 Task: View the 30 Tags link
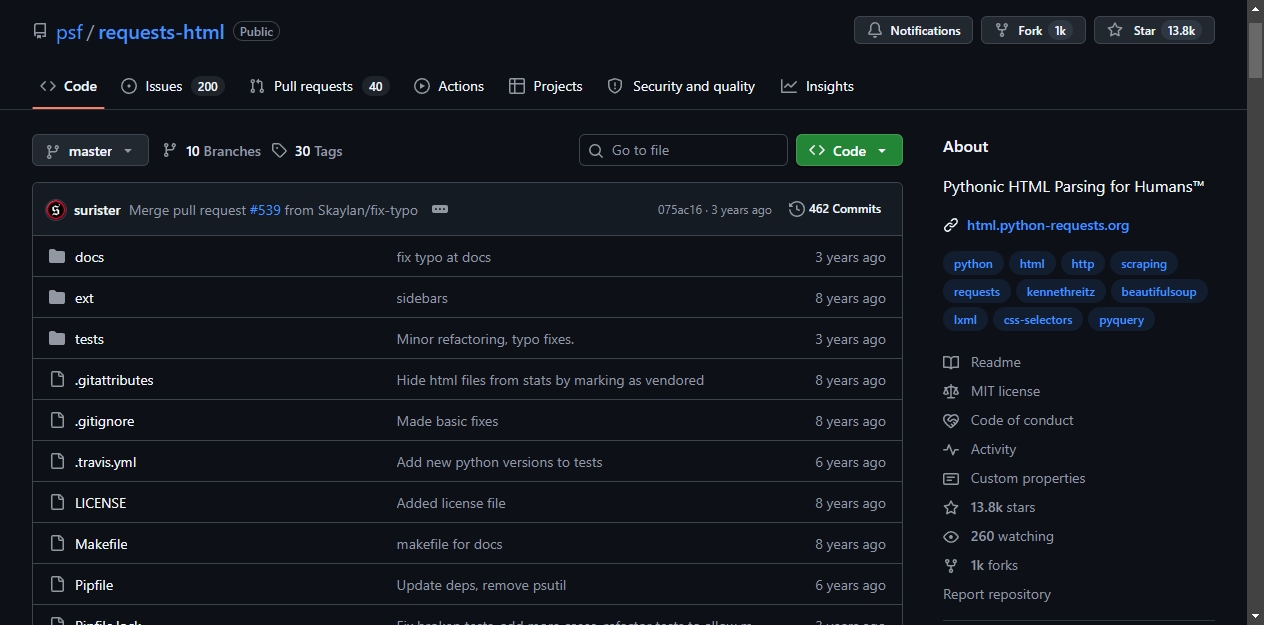(x=308, y=151)
